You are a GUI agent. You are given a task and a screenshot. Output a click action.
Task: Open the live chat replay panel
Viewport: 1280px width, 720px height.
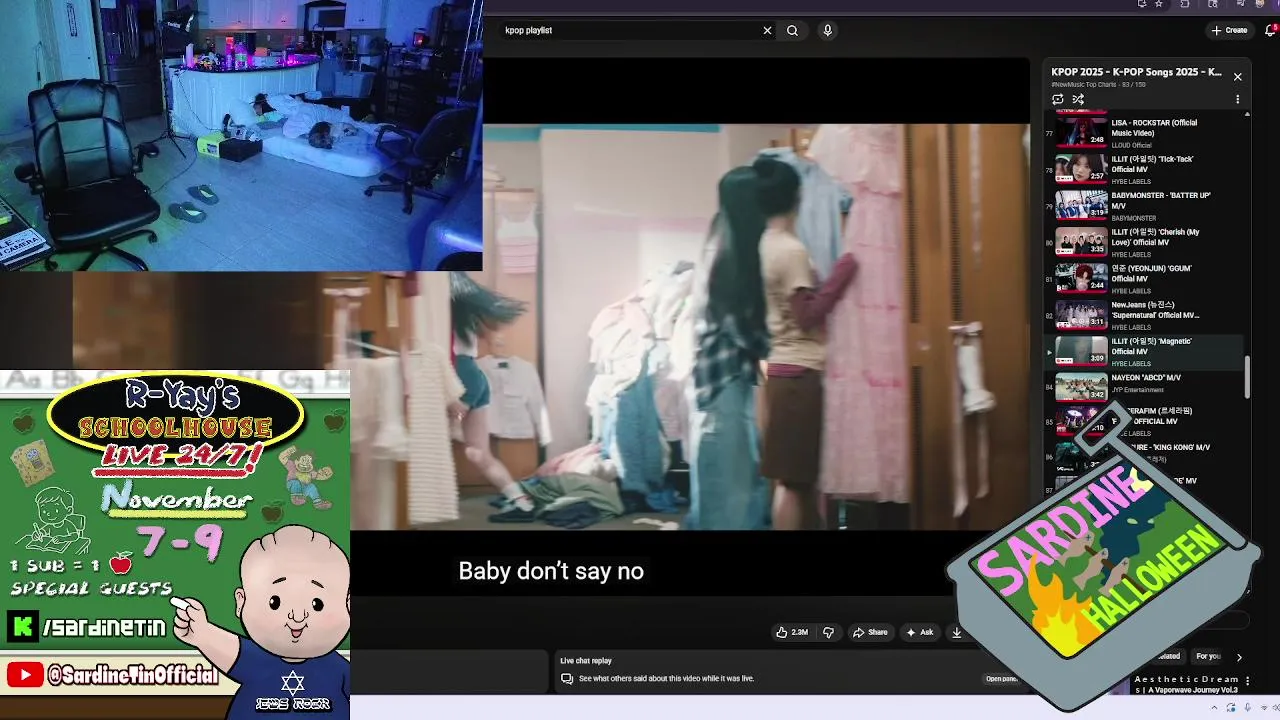coord(1001,679)
